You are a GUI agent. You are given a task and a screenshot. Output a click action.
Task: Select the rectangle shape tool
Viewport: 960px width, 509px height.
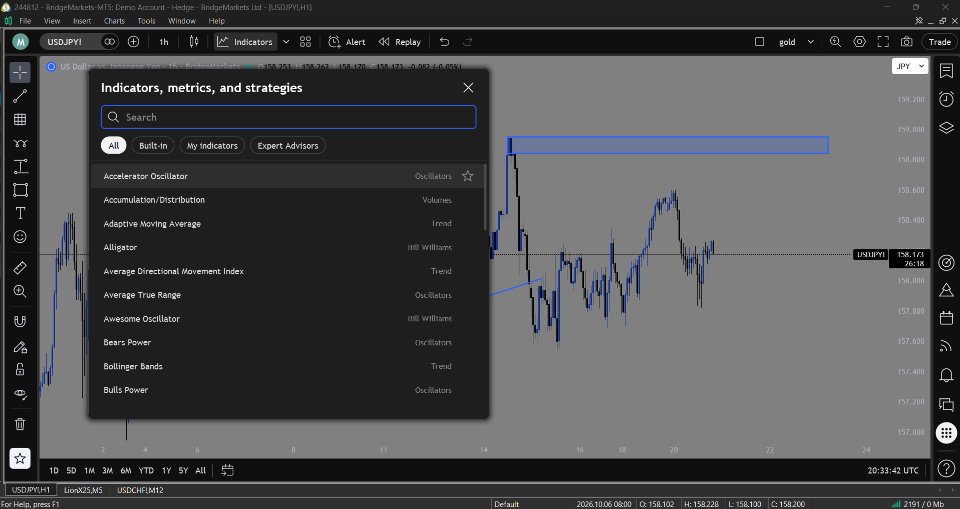(x=20, y=190)
